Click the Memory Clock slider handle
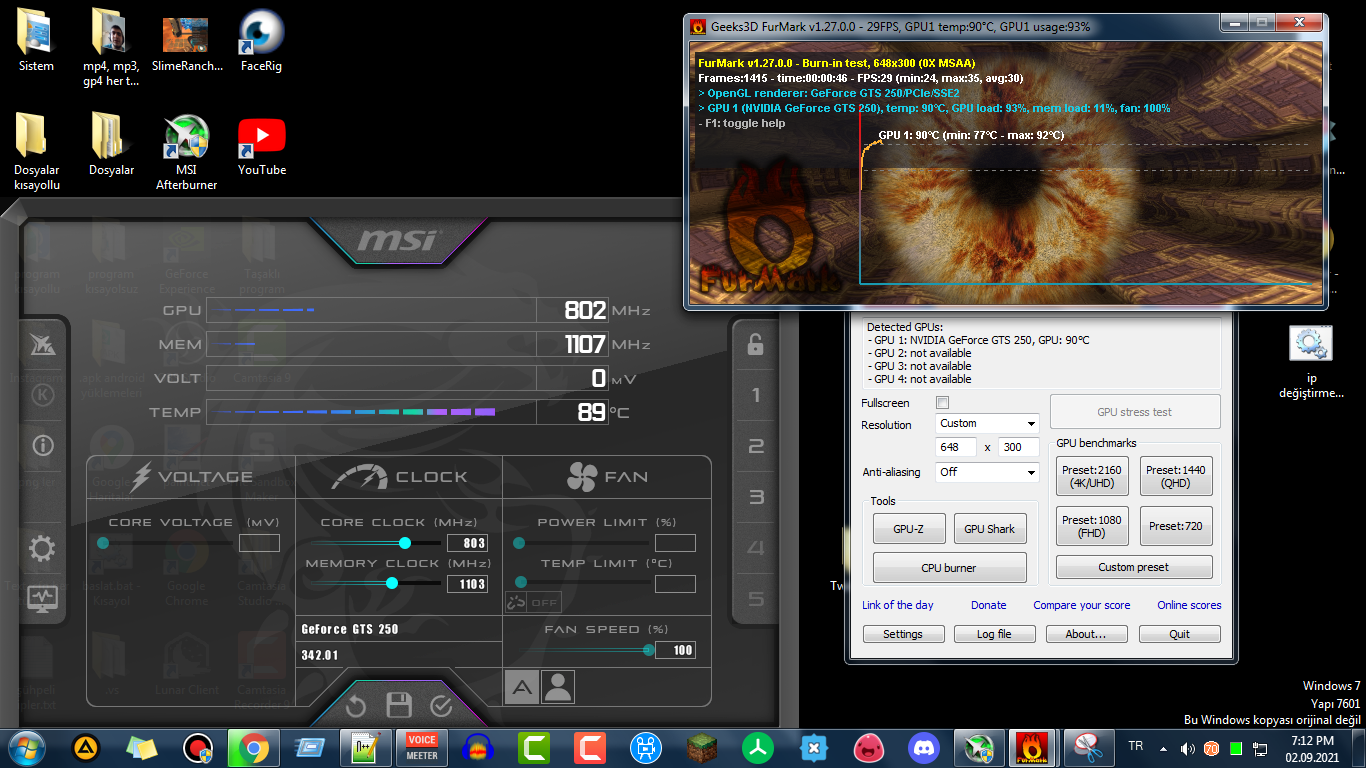Viewport: 1366px width, 768px height. (392, 583)
